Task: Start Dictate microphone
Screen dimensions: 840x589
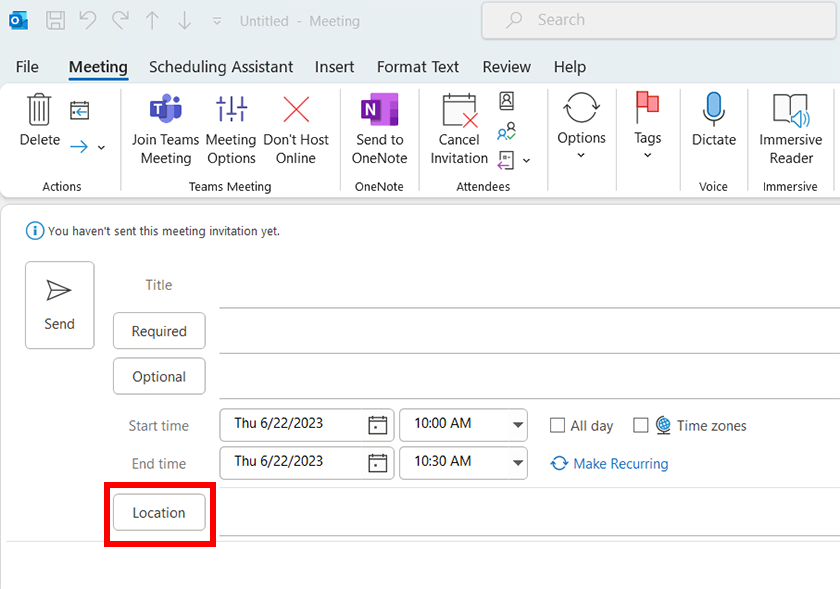Action: tap(713, 110)
